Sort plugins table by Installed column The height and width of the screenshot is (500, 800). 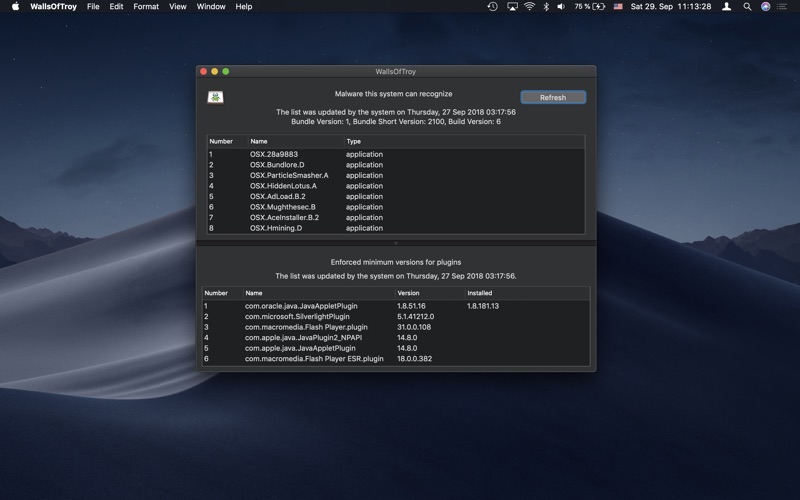[x=527, y=293]
